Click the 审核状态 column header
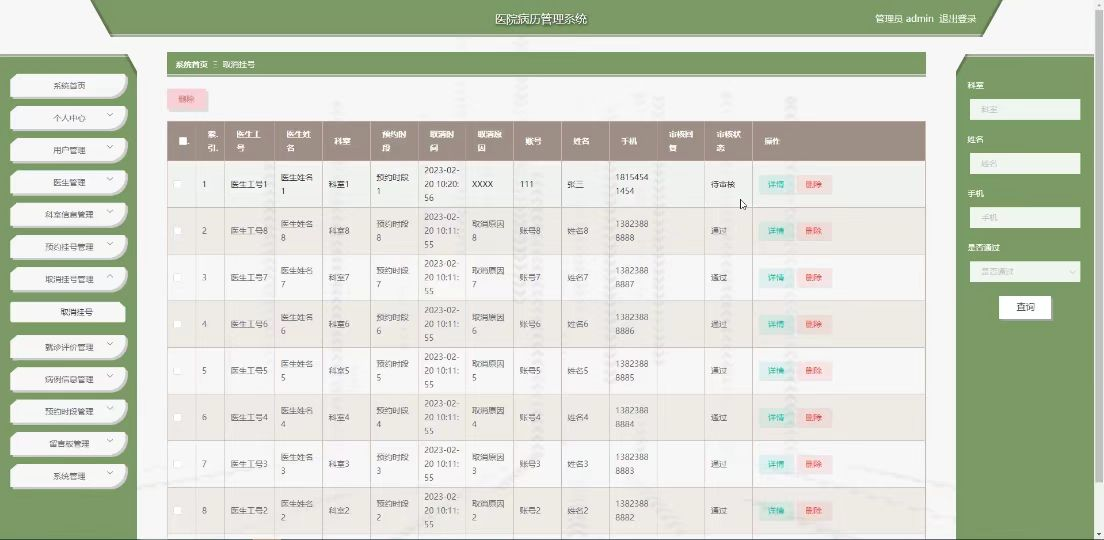 (x=727, y=141)
